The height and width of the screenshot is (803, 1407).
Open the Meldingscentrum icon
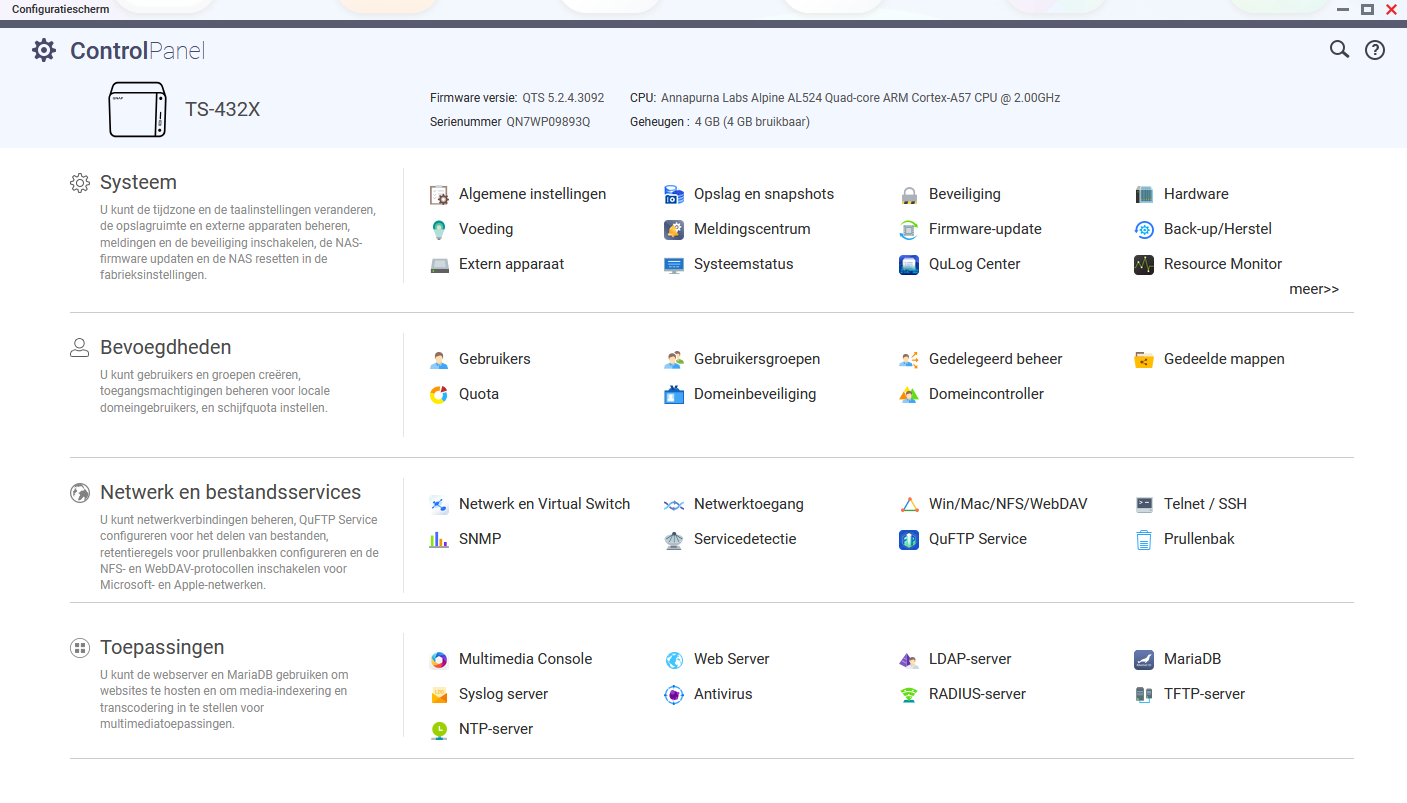(674, 229)
